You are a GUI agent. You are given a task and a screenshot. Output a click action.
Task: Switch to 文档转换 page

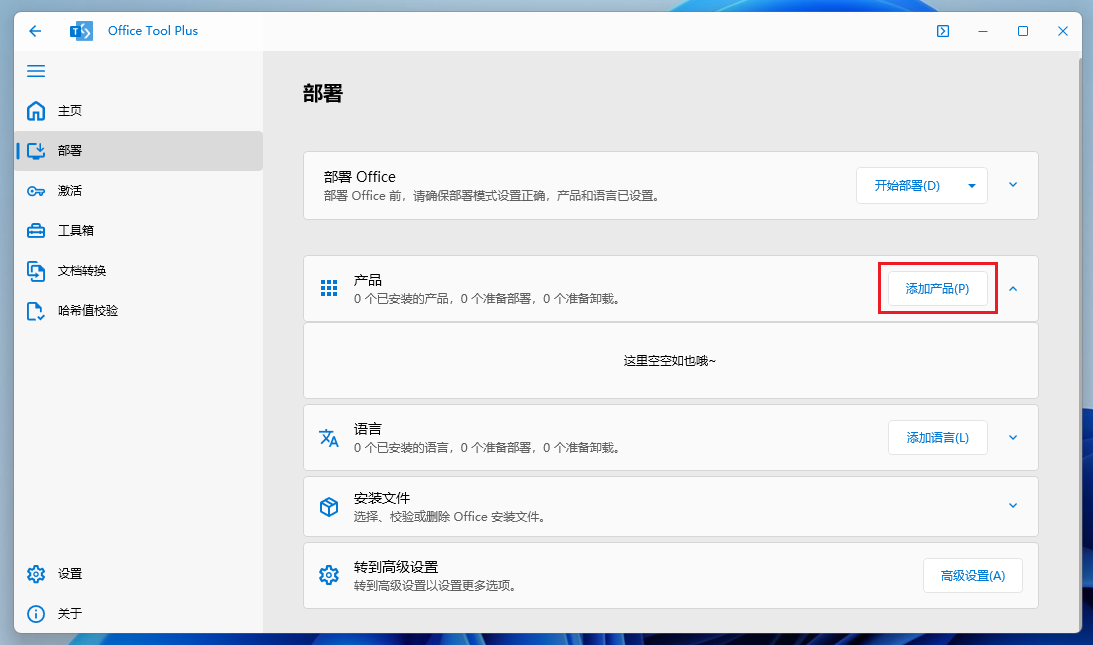[139, 271]
